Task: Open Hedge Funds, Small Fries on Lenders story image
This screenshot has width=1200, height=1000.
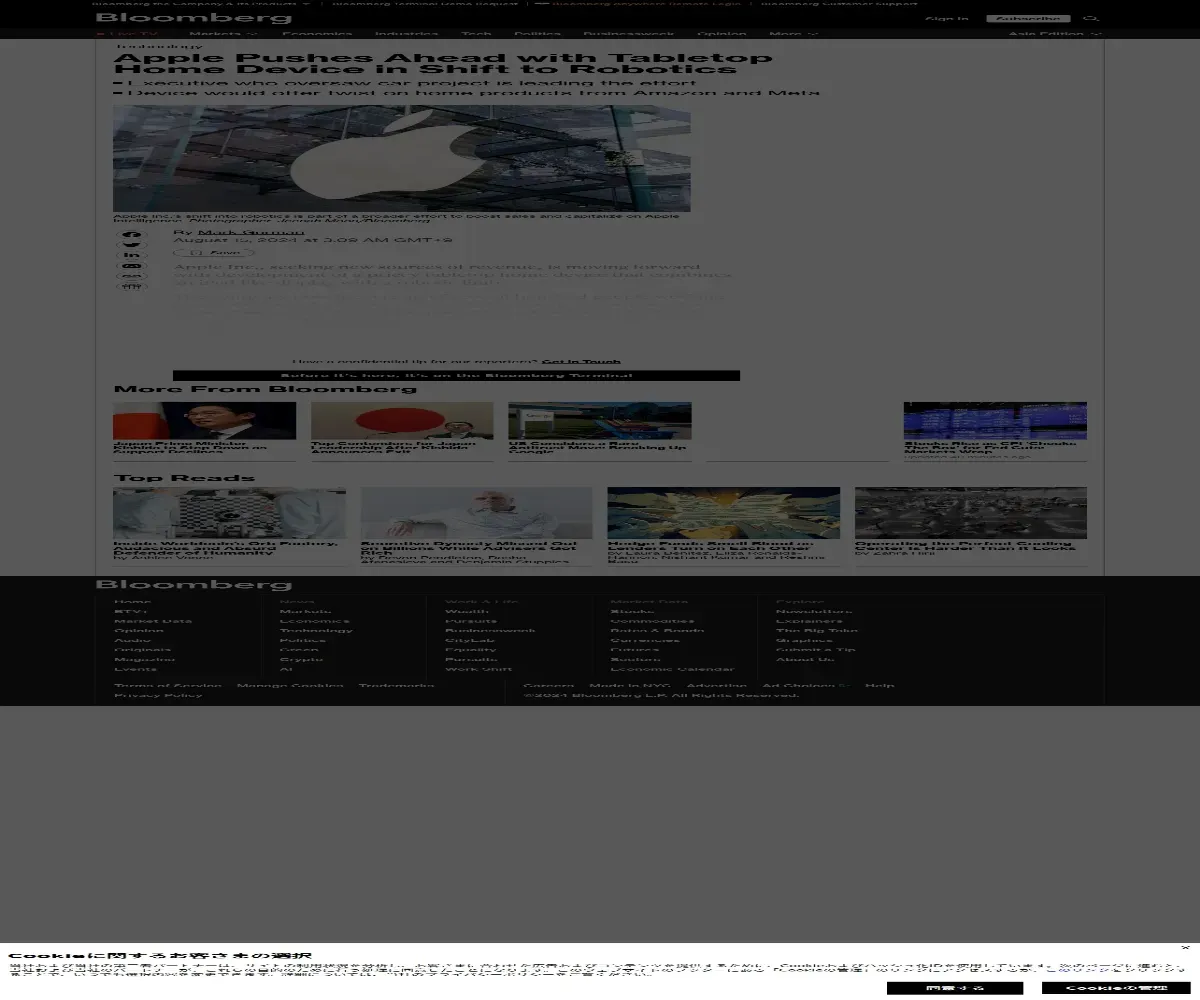Action: [724, 513]
